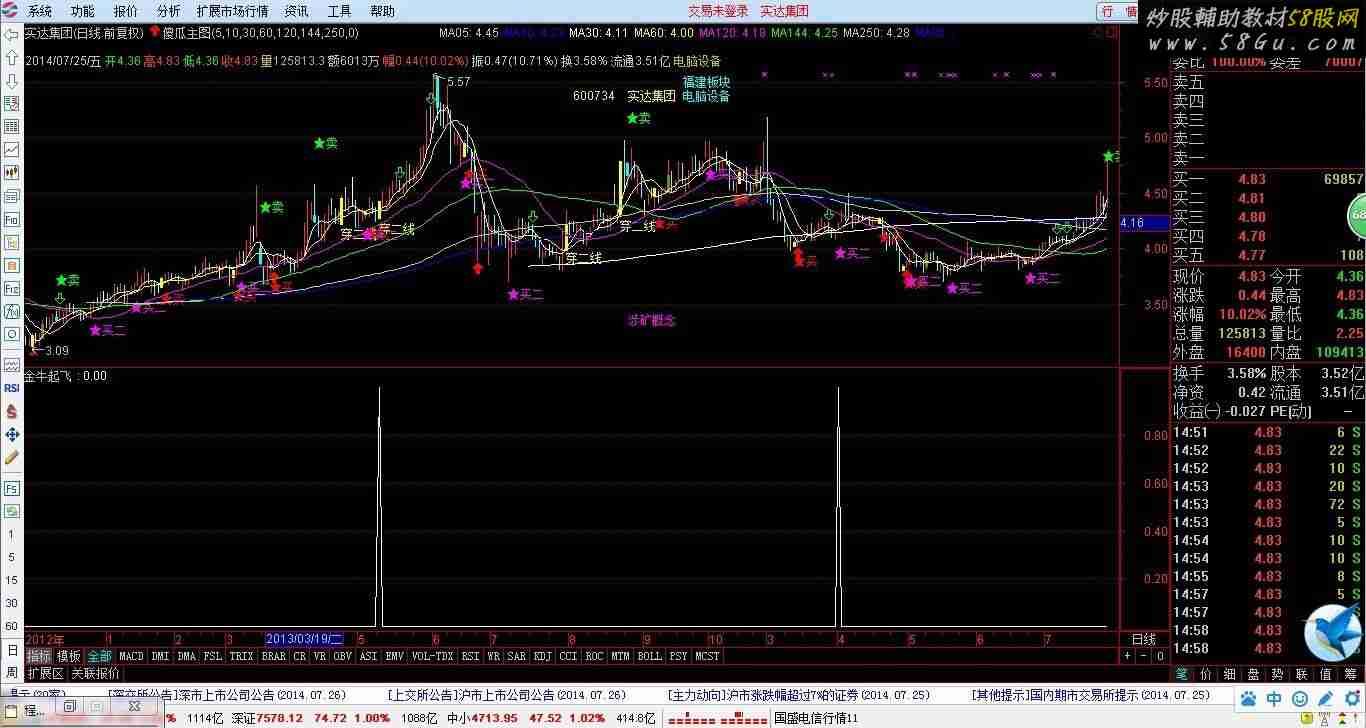Toggle the 中 Chinese input mode
The height and width of the screenshot is (728, 1366).
pyautogui.click(x=1275, y=698)
